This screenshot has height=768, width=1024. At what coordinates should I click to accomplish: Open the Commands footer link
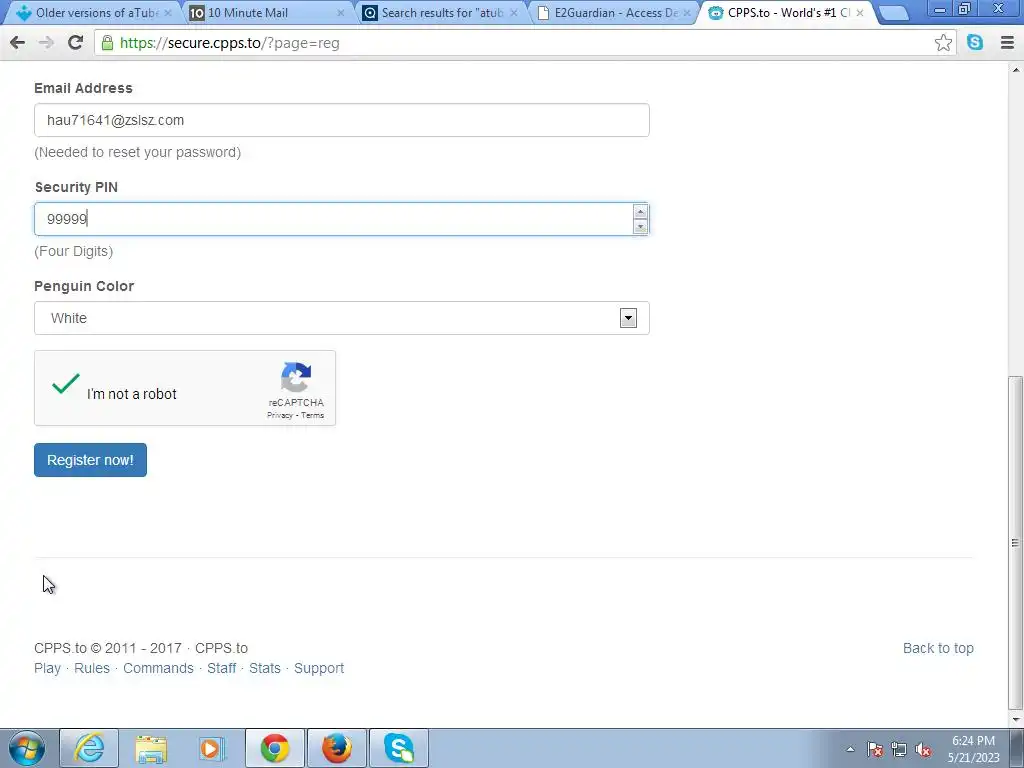pos(159,668)
